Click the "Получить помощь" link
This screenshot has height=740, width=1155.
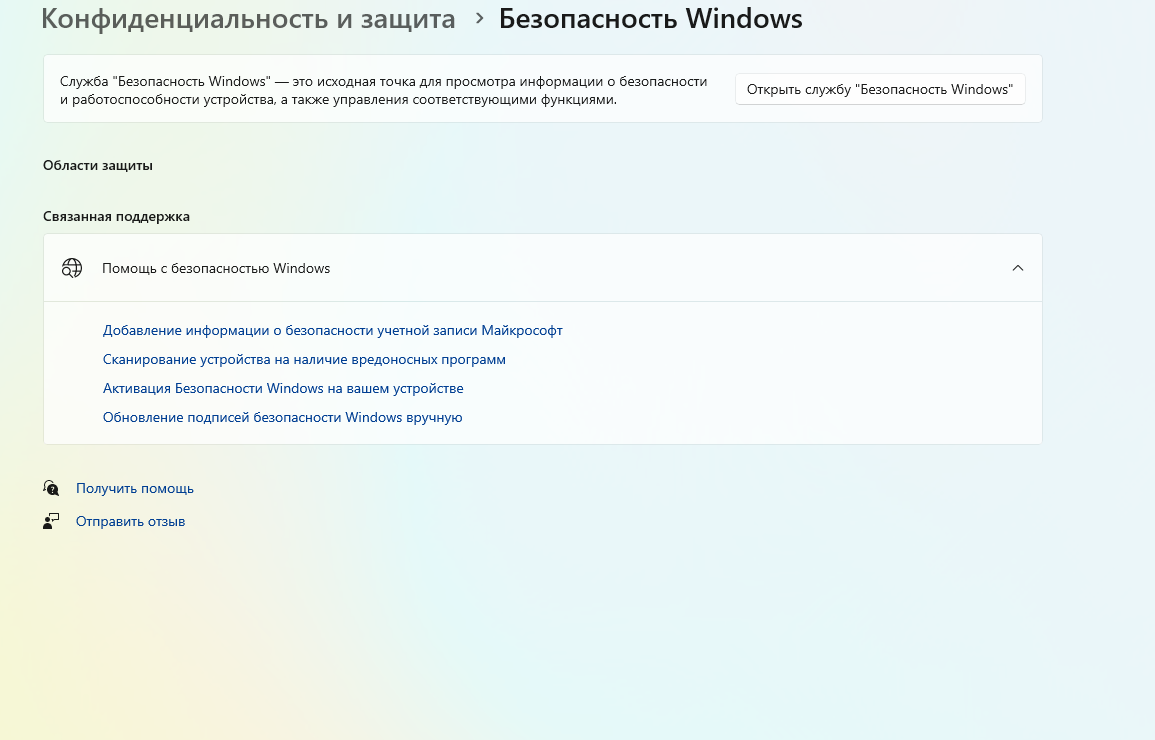[x=135, y=488]
